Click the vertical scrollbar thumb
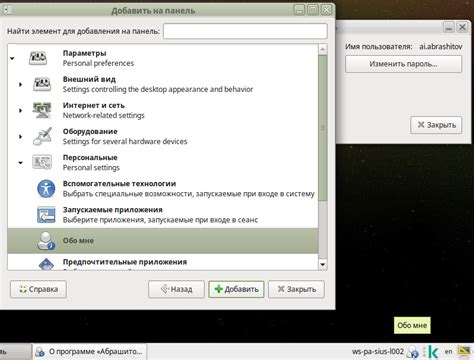This screenshot has height=360, width=474. [322, 128]
